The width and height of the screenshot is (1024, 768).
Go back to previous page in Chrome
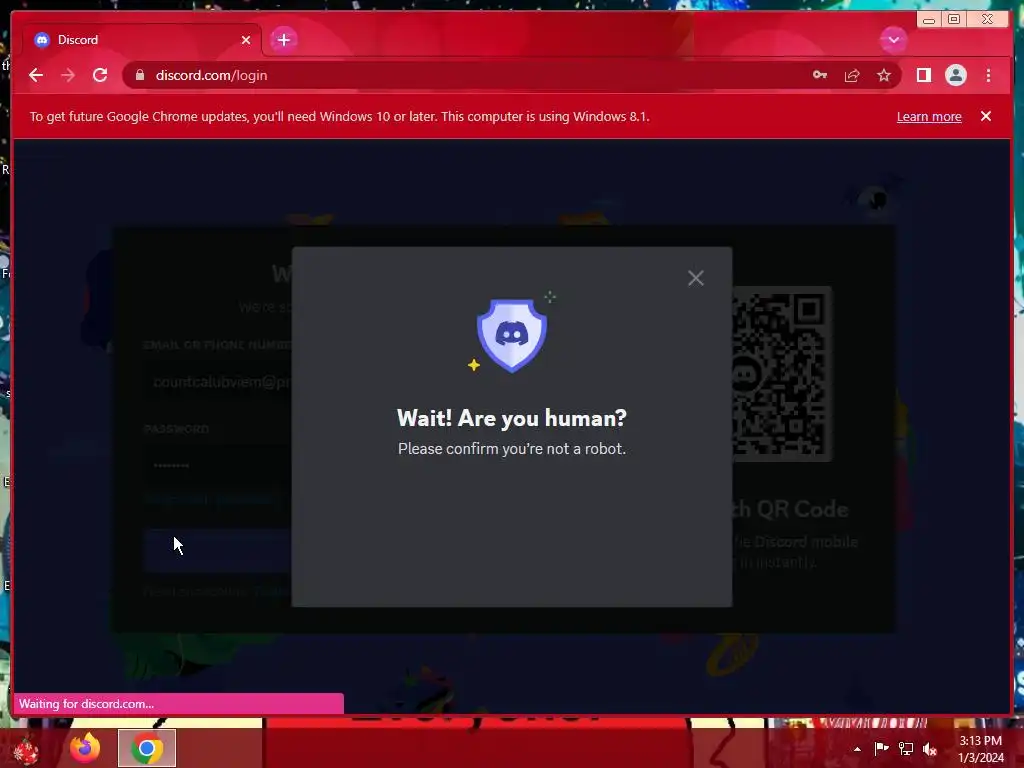[x=36, y=76]
